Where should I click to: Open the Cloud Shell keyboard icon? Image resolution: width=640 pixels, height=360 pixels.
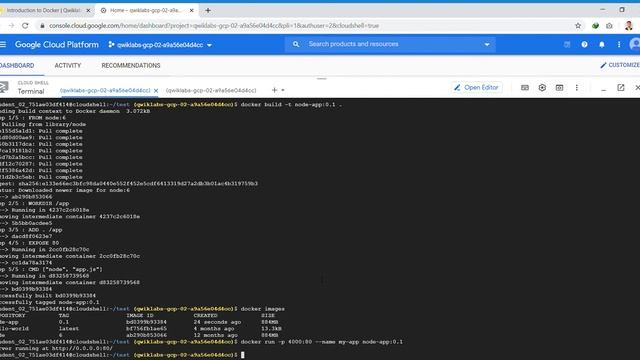525,87
